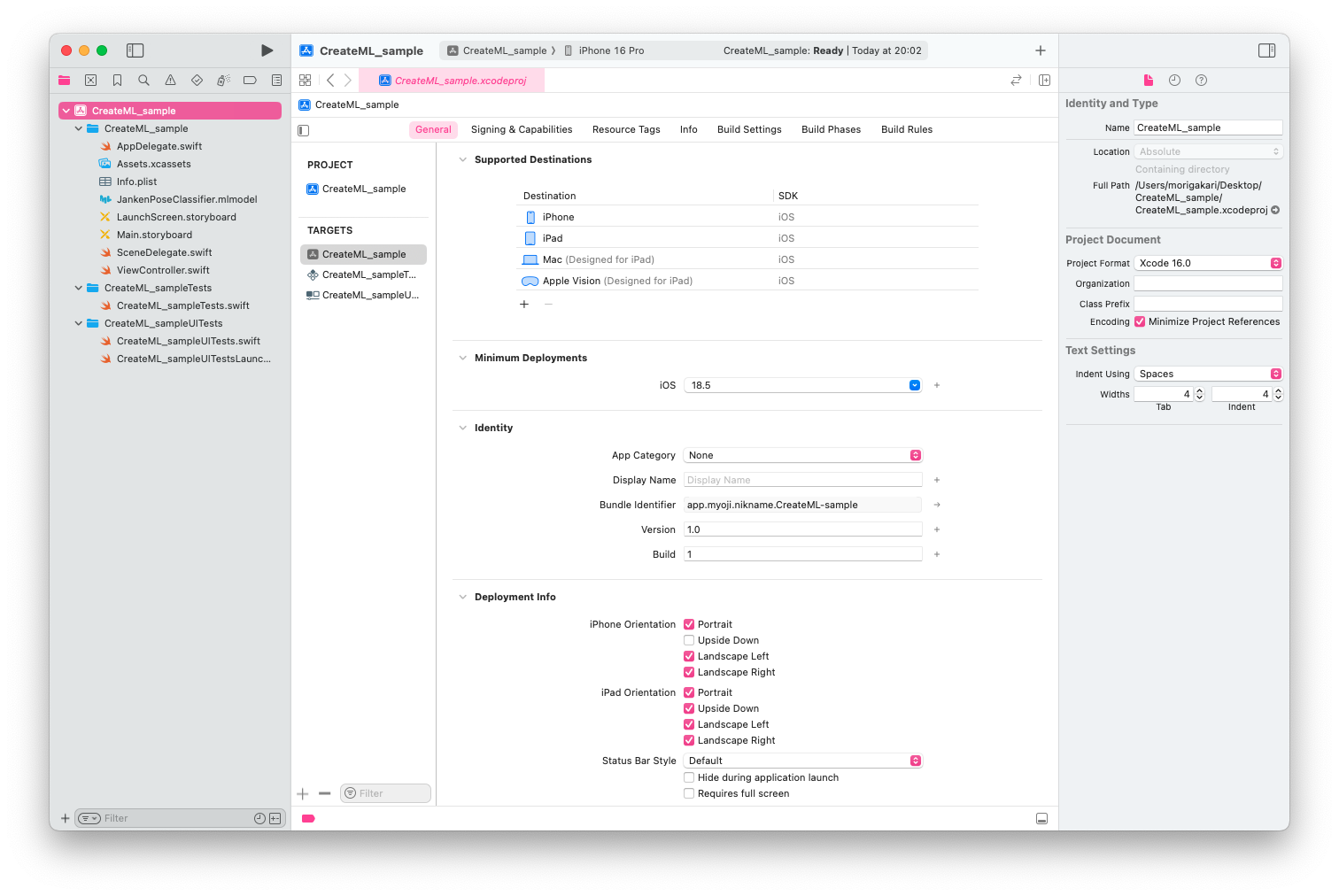The height and width of the screenshot is (896, 1339).
Task: Toggle the debug area icon
Action: coord(1041,819)
